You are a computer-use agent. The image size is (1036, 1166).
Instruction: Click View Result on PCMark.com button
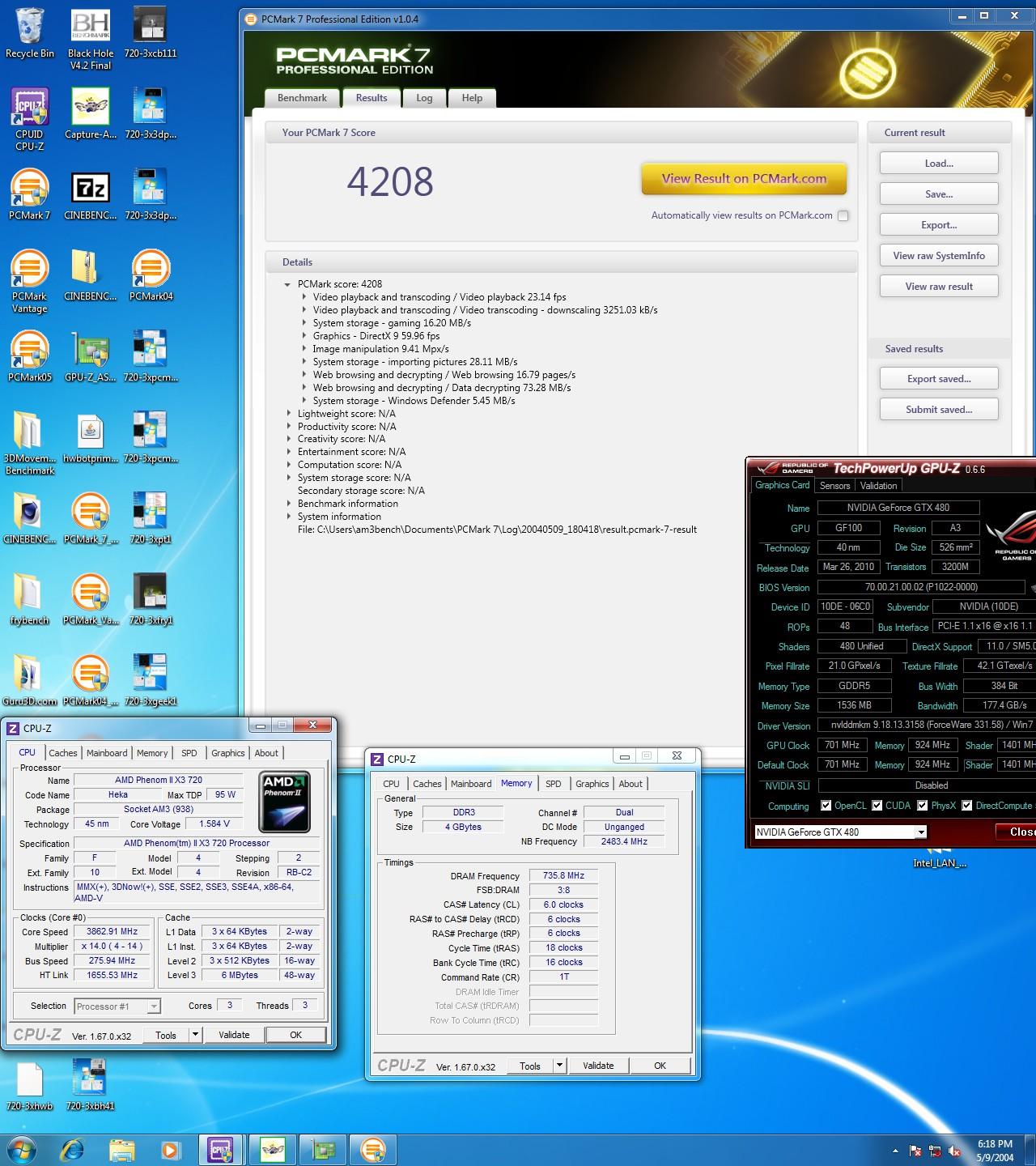[x=744, y=179]
